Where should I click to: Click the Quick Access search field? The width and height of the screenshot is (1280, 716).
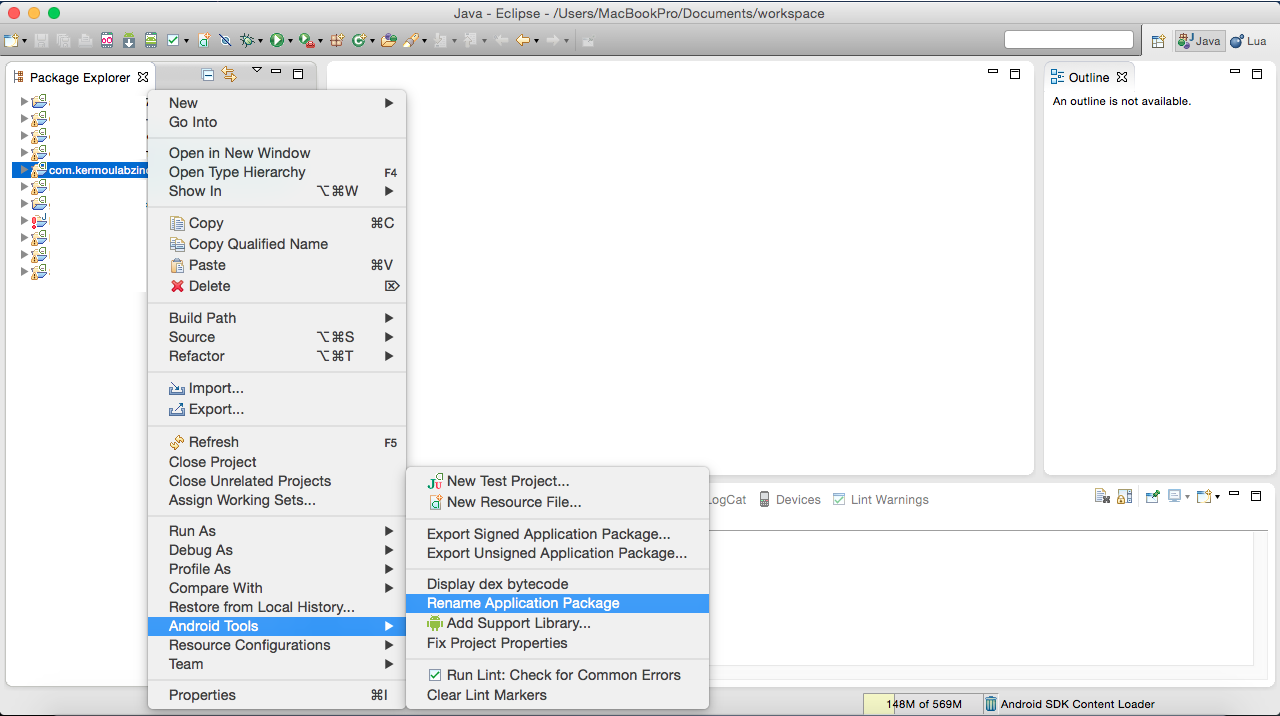pos(1069,40)
